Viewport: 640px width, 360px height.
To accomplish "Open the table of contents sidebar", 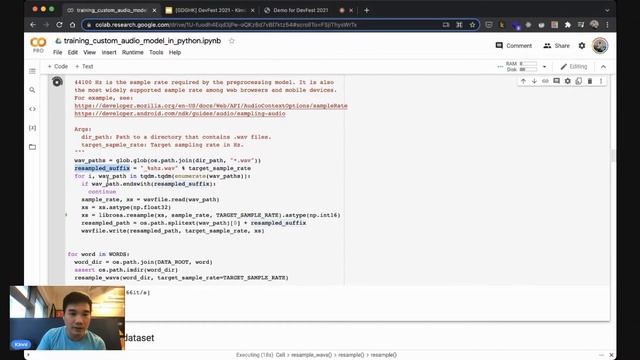I will pyautogui.click(x=32, y=71).
